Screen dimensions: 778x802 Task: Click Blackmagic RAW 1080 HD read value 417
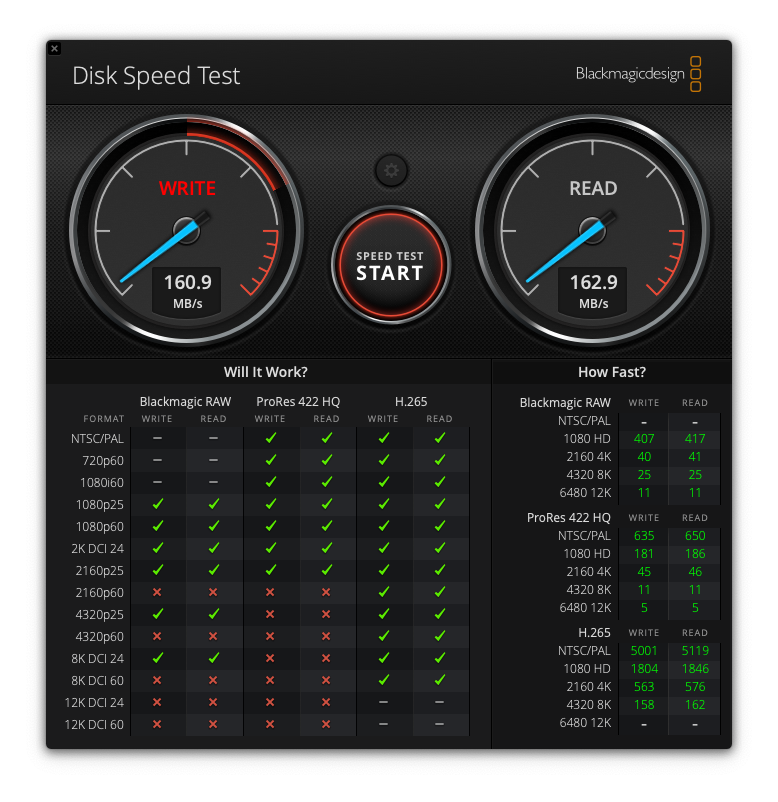pos(695,439)
